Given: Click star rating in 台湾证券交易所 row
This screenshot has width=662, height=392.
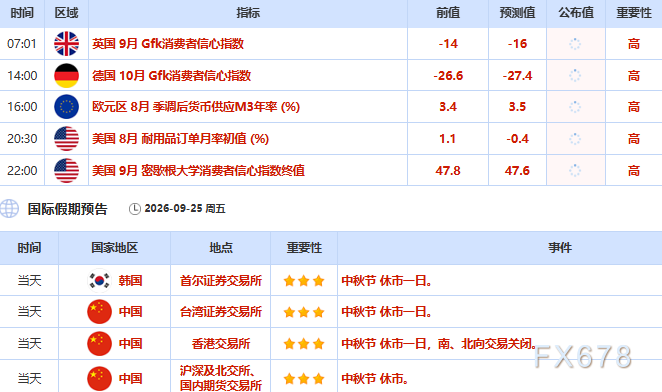Looking at the screenshot, I should coord(304,312).
